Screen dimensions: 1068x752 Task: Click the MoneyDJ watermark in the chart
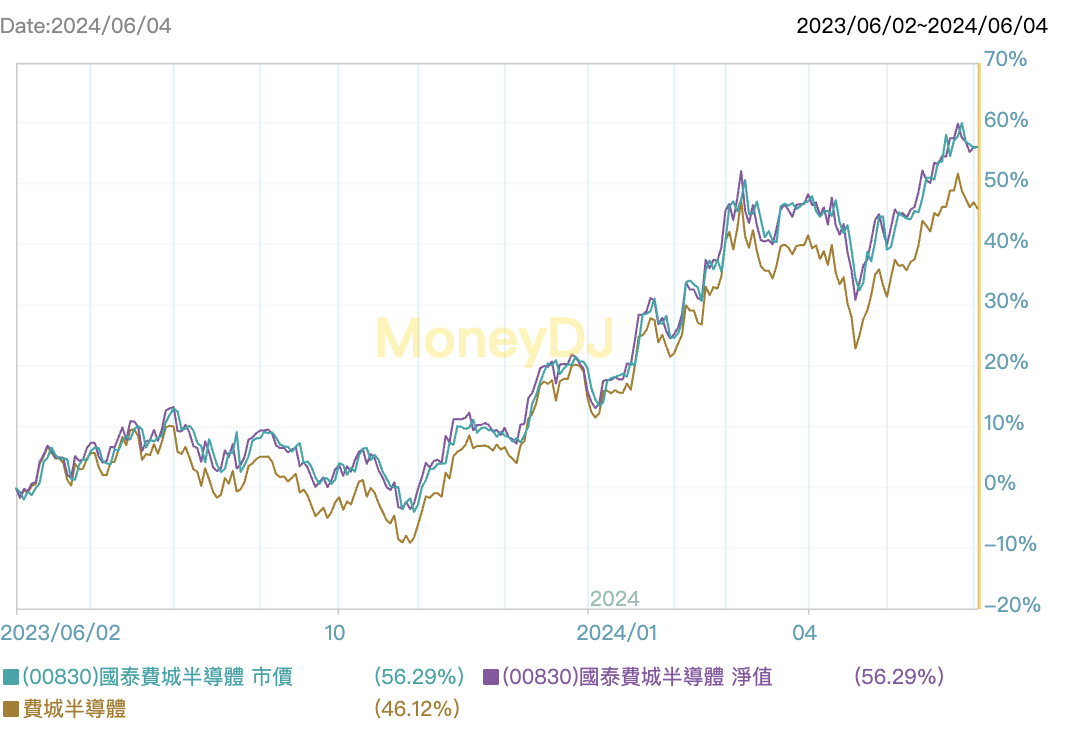[494, 338]
